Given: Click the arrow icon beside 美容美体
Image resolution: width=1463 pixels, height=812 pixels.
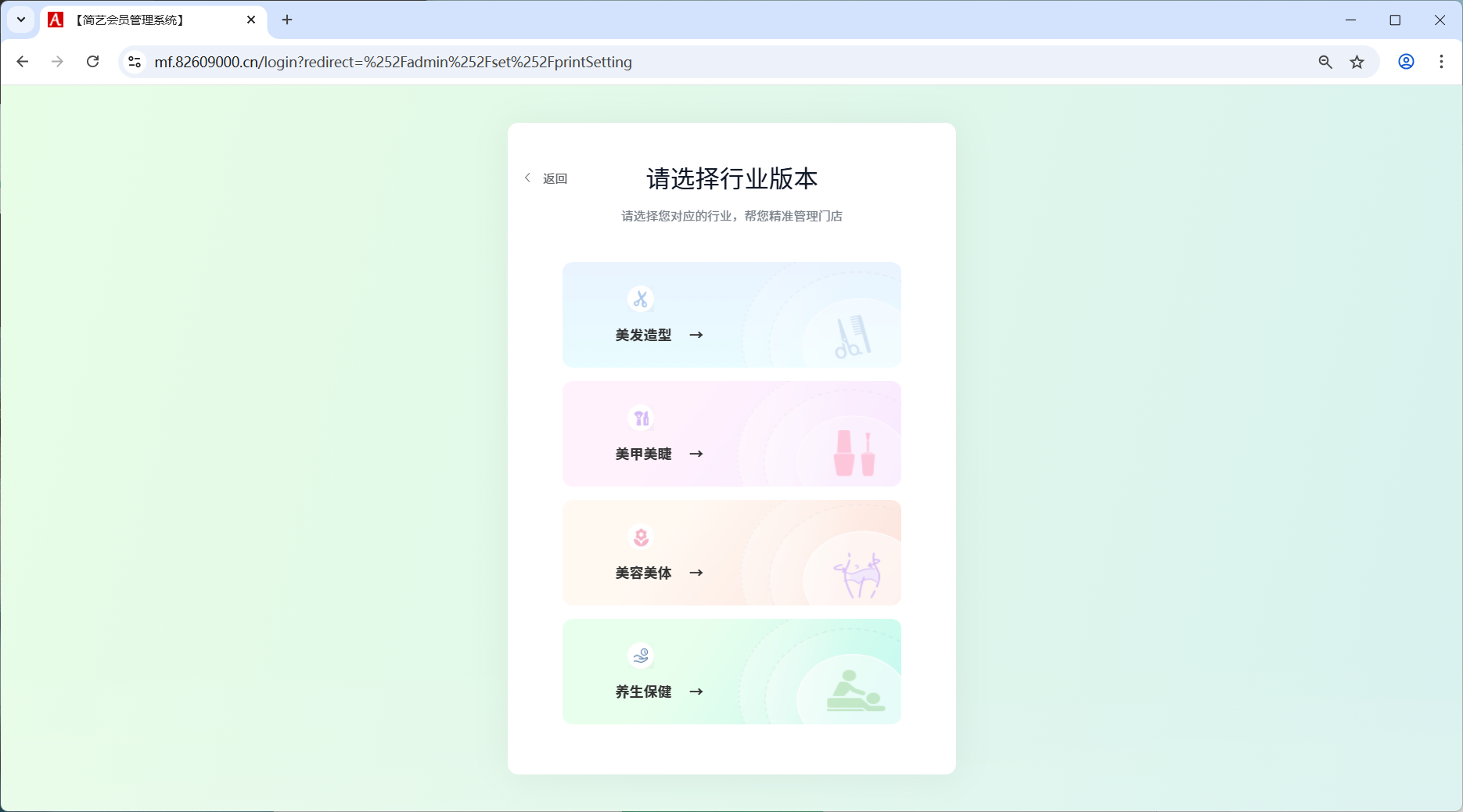Looking at the screenshot, I should pyautogui.click(x=696, y=573).
